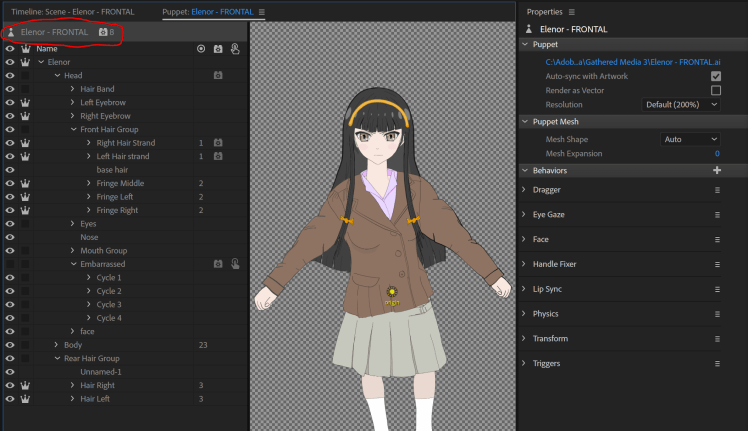This screenshot has width=748, height=431.
Task: Open the Lip Sync behavior menu icon
Action: click(x=716, y=289)
